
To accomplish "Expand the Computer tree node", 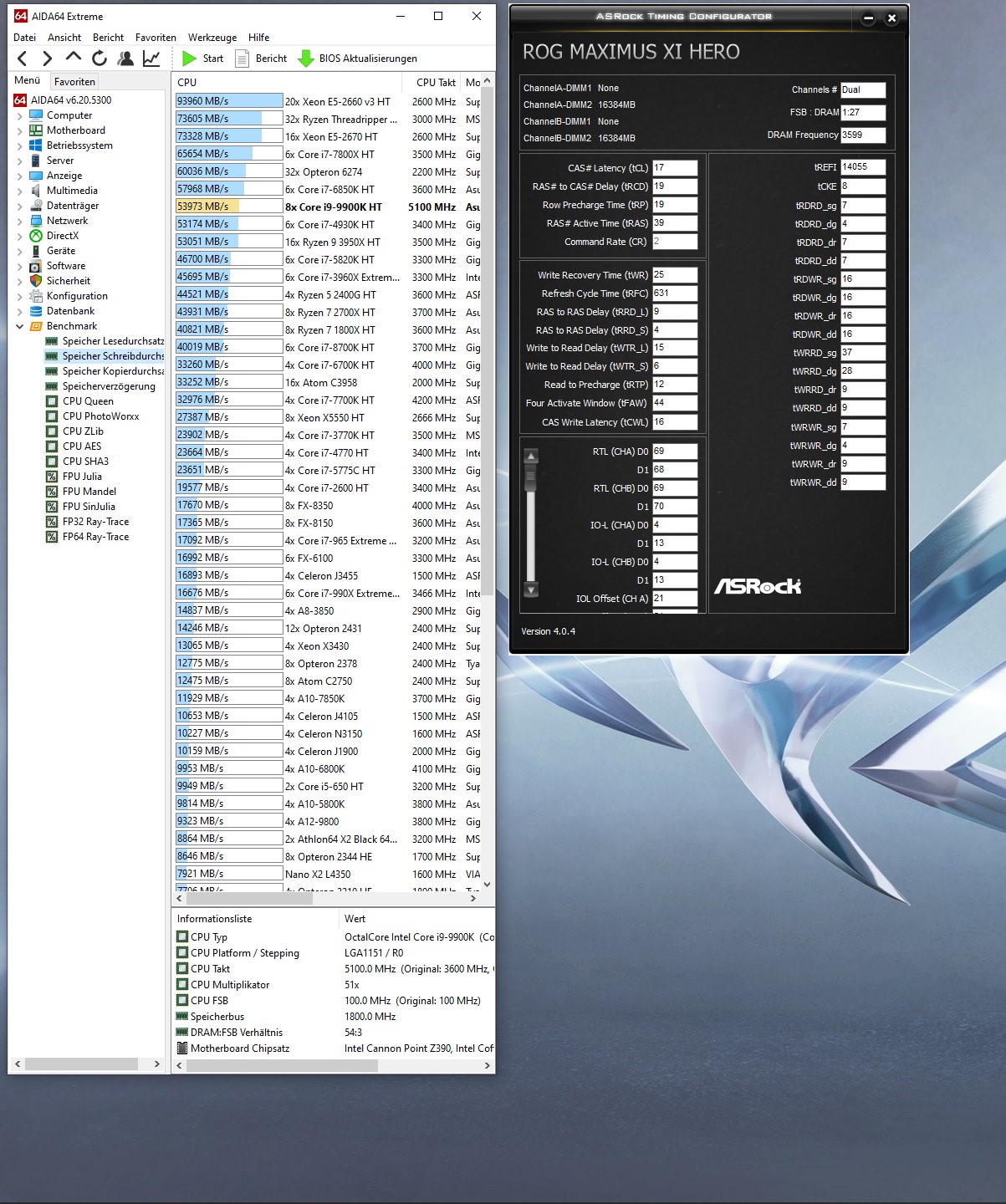I will click(x=20, y=115).
